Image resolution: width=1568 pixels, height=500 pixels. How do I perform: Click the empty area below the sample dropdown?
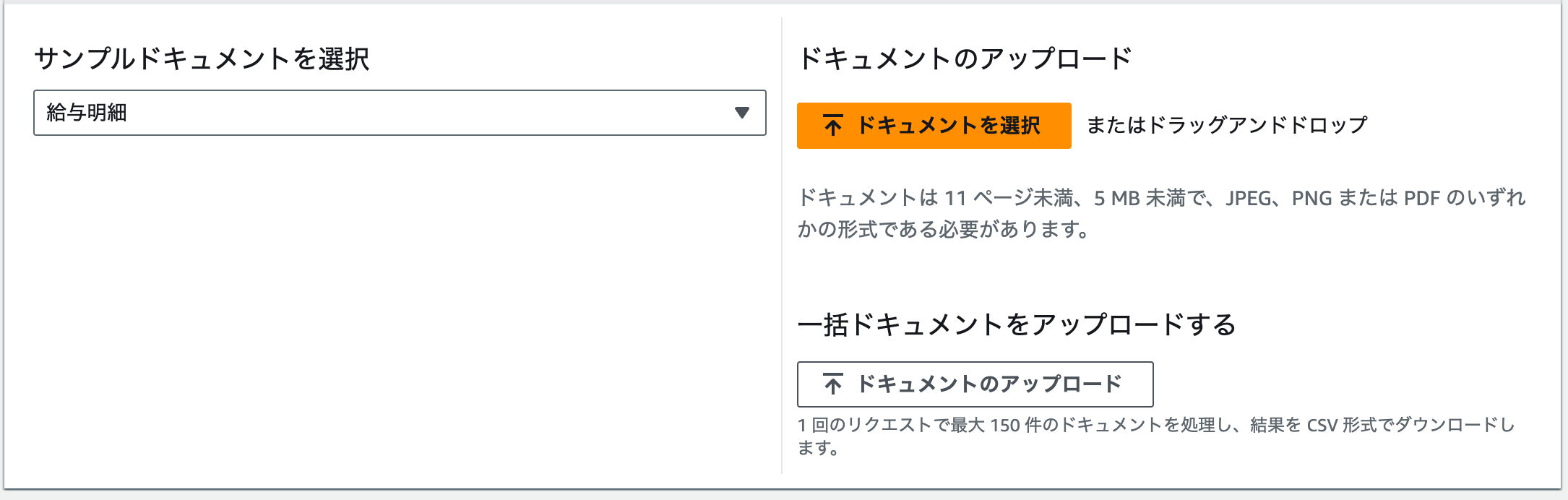[x=400, y=303]
